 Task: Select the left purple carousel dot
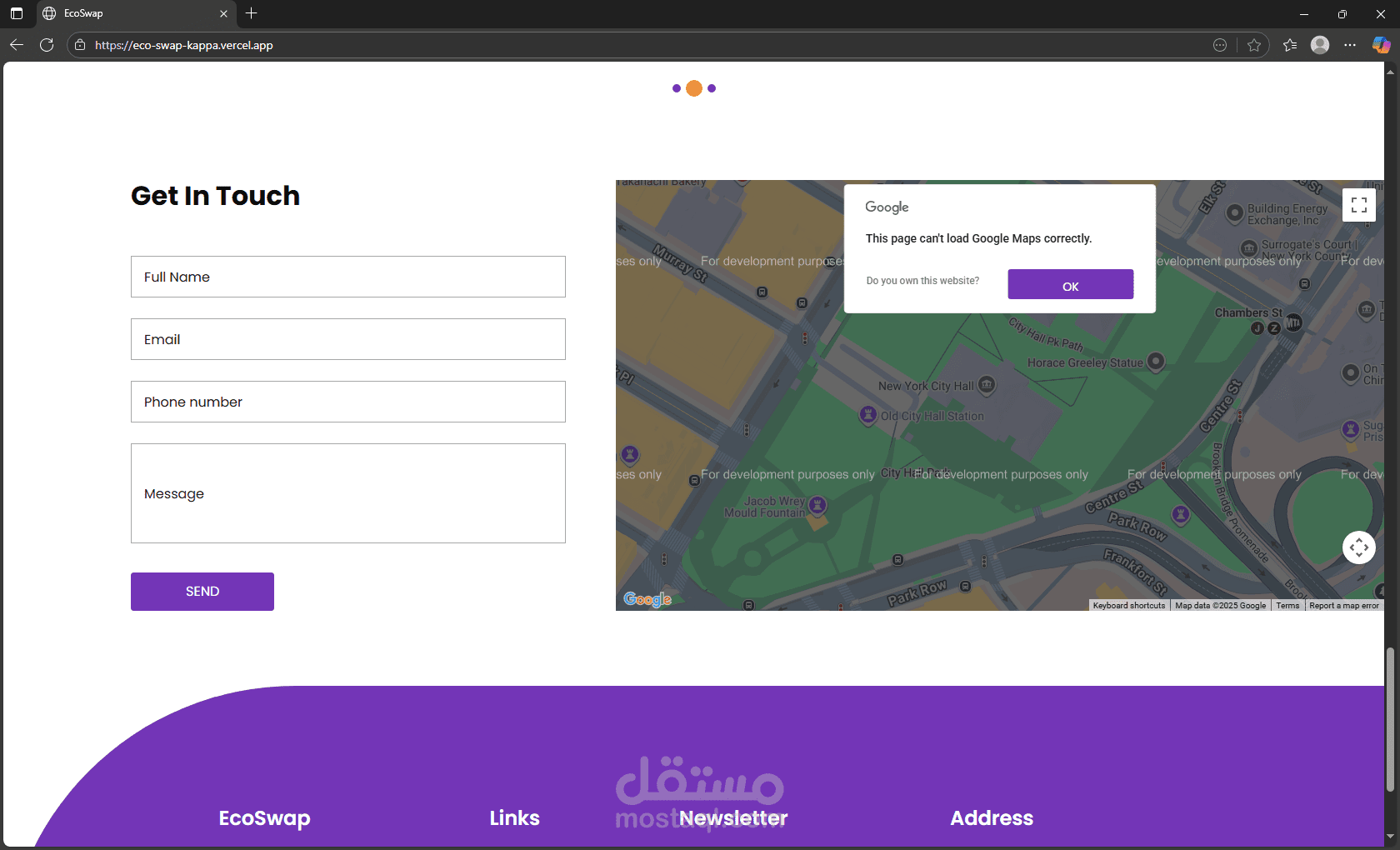677,88
